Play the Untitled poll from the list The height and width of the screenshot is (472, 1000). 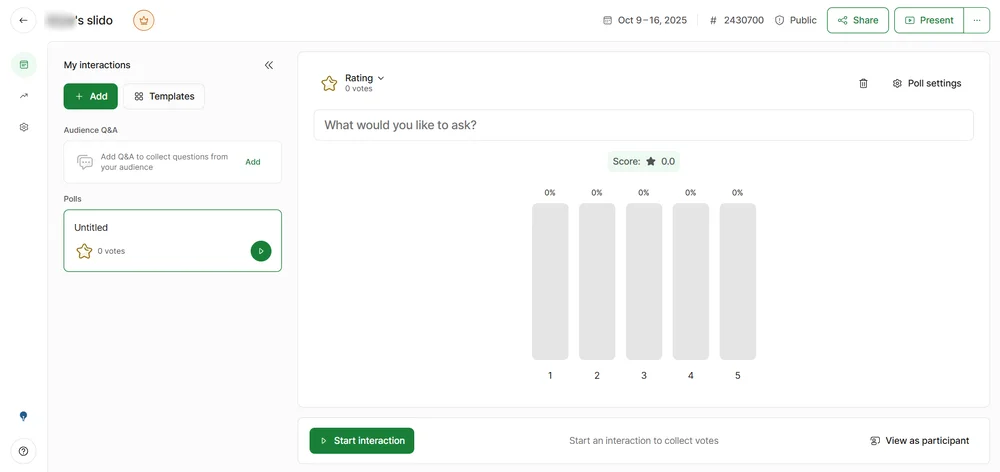pos(260,251)
